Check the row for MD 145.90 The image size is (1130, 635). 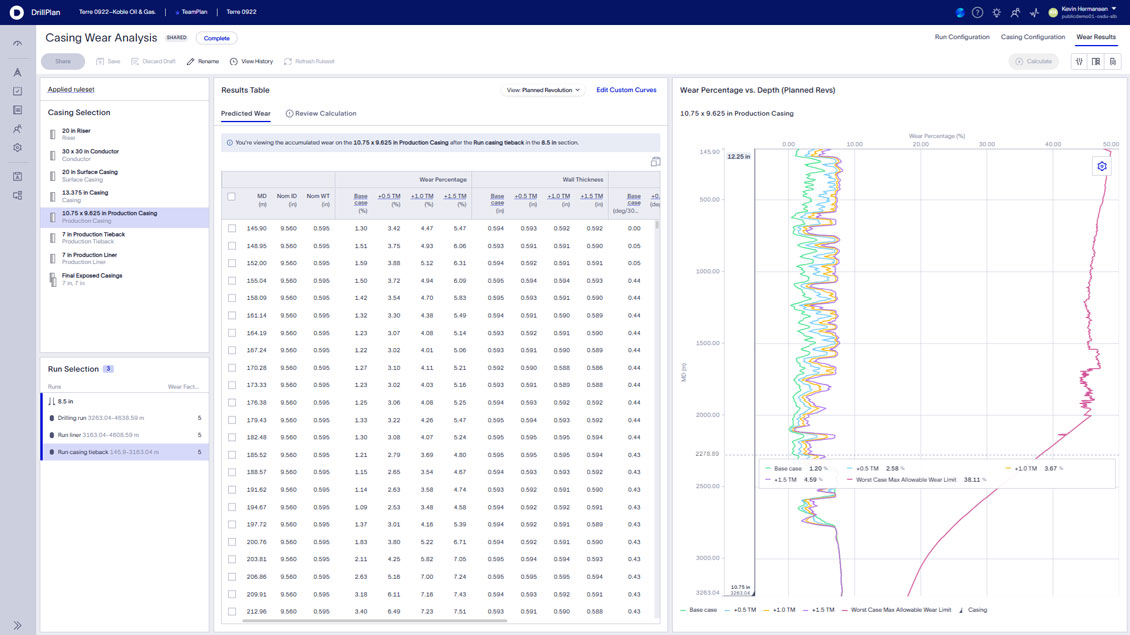(232, 228)
